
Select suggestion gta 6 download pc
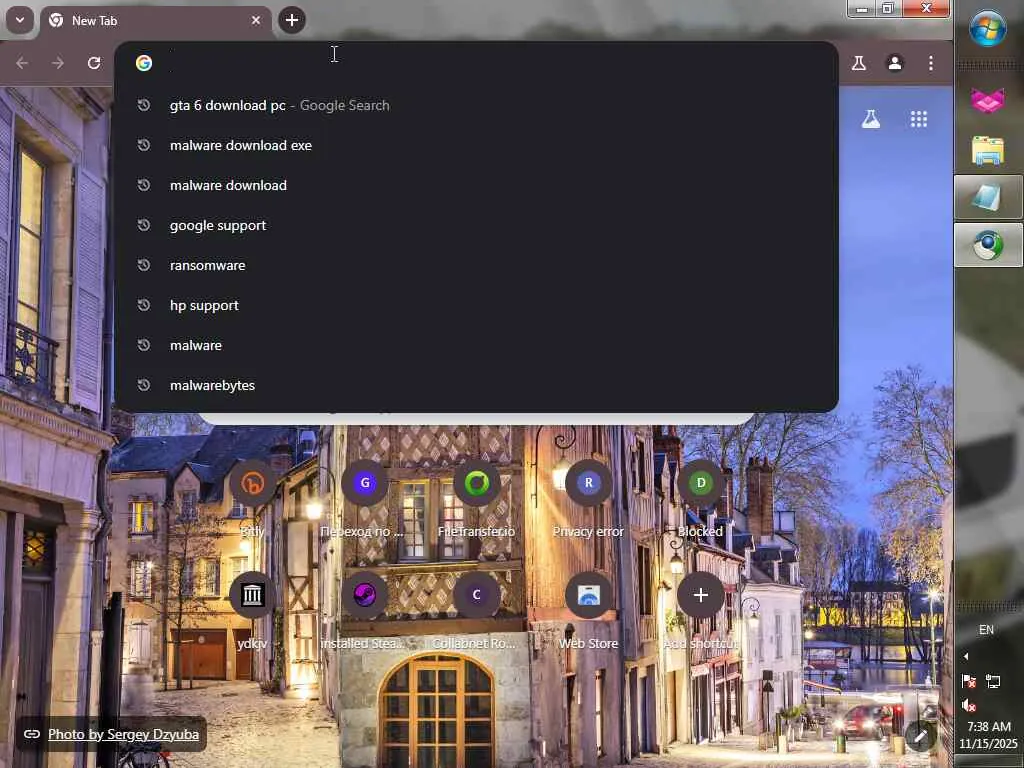[x=476, y=105]
